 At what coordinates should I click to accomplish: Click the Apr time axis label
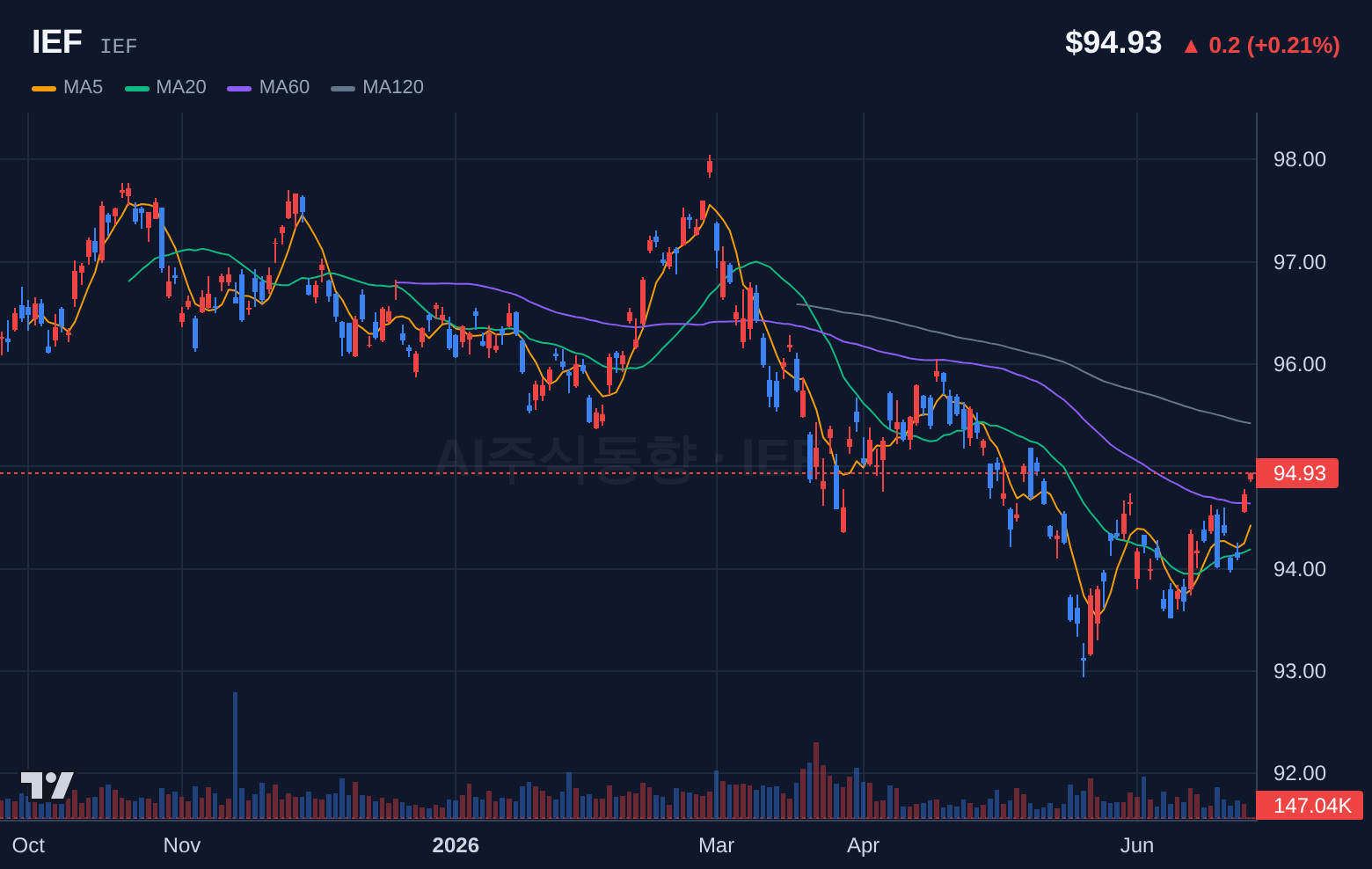click(863, 845)
